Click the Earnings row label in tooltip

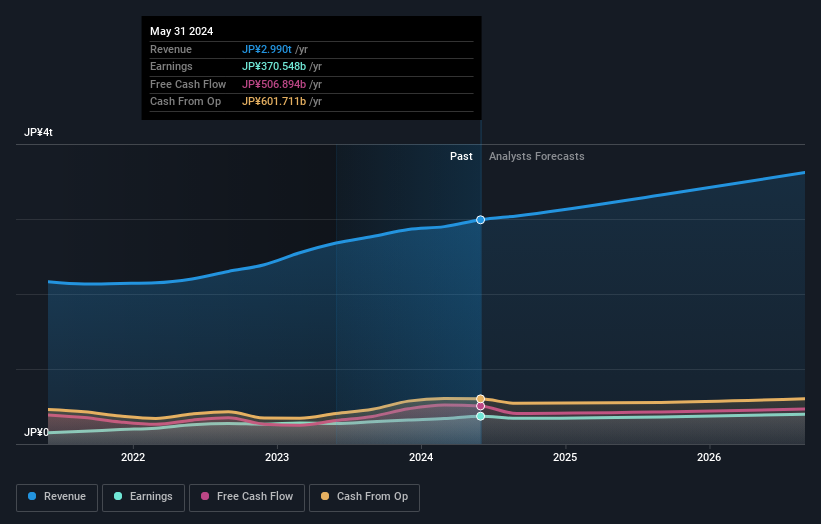pos(171,66)
